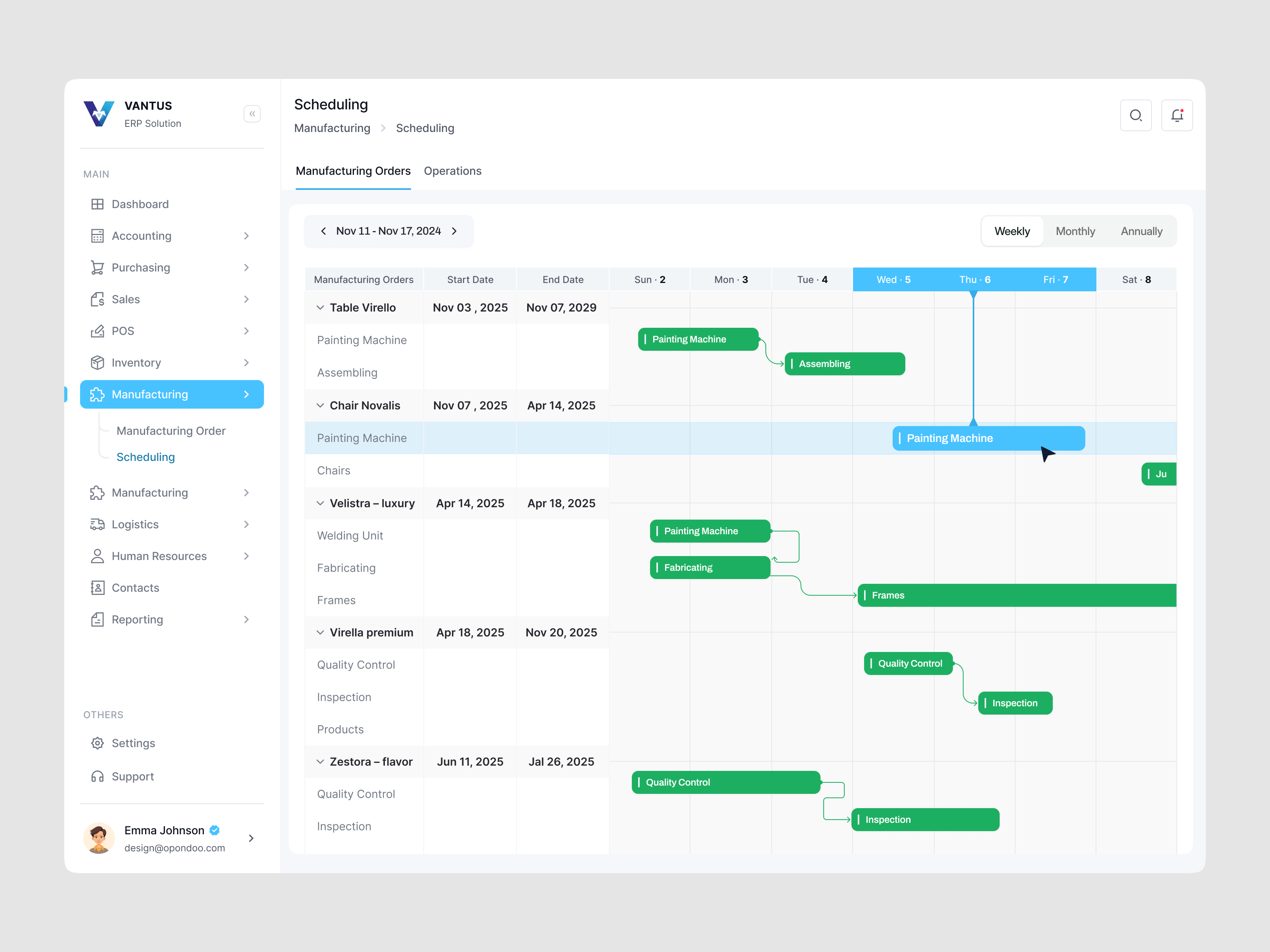The width and height of the screenshot is (1270, 952).
Task: Click the highlighted Manufacturing sidebar item
Action: (x=172, y=394)
